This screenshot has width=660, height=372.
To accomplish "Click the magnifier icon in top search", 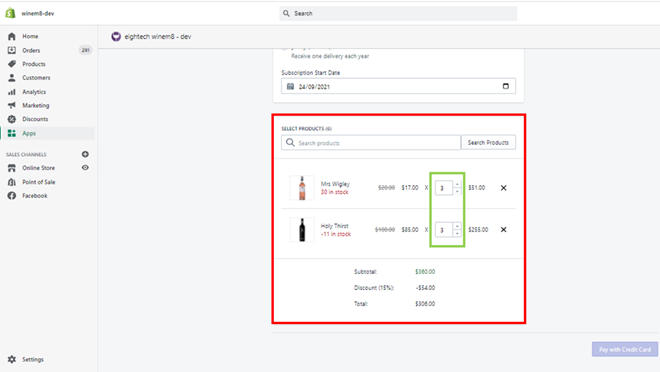I will (x=286, y=13).
